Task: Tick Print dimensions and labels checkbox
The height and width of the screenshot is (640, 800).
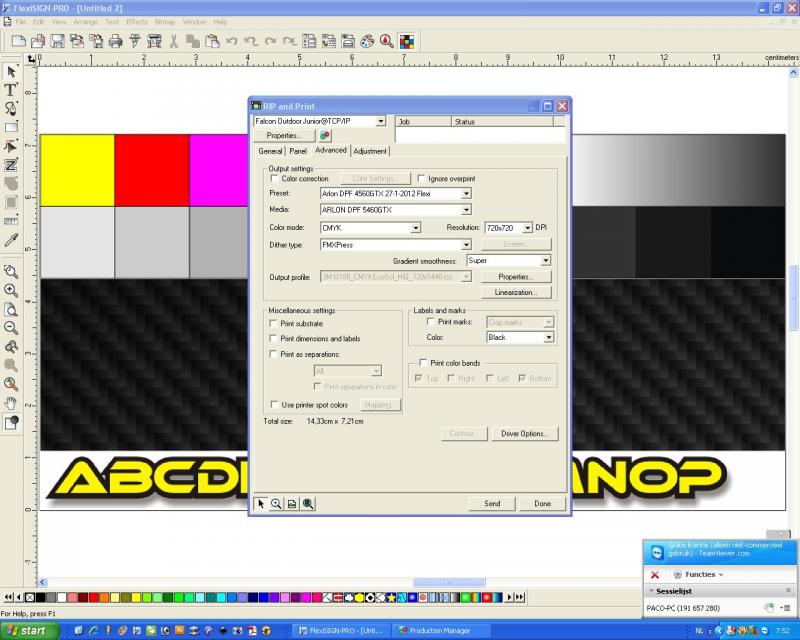Action: point(273,338)
